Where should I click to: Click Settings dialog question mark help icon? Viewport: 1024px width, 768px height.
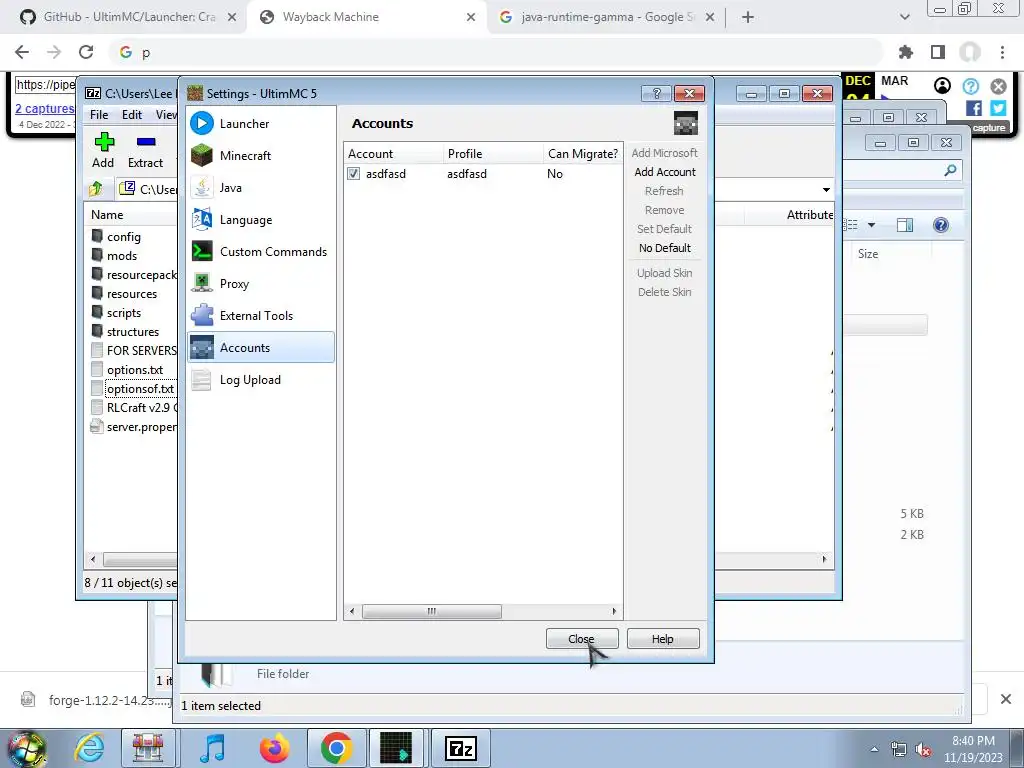[x=656, y=93]
